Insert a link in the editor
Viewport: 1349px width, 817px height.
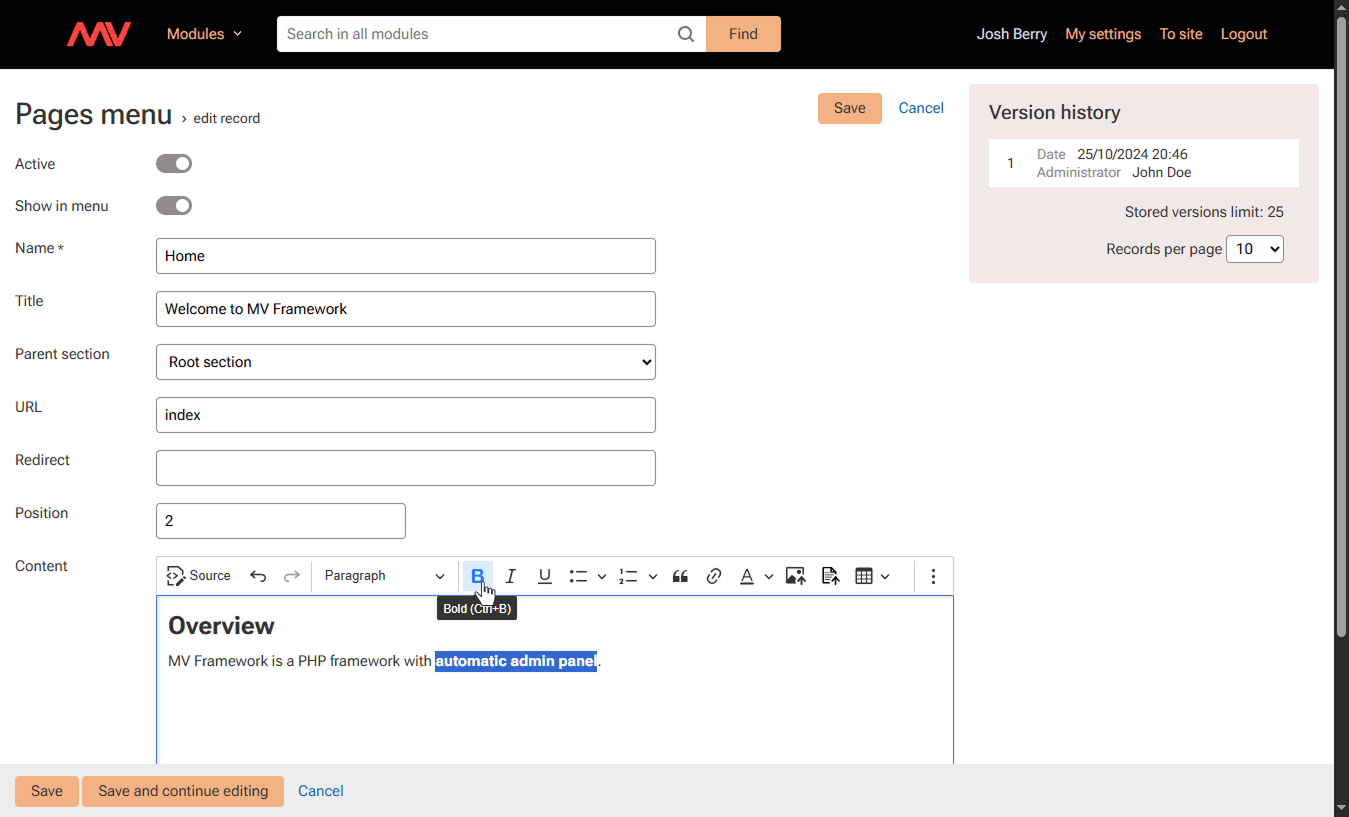pyautogui.click(x=714, y=576)
